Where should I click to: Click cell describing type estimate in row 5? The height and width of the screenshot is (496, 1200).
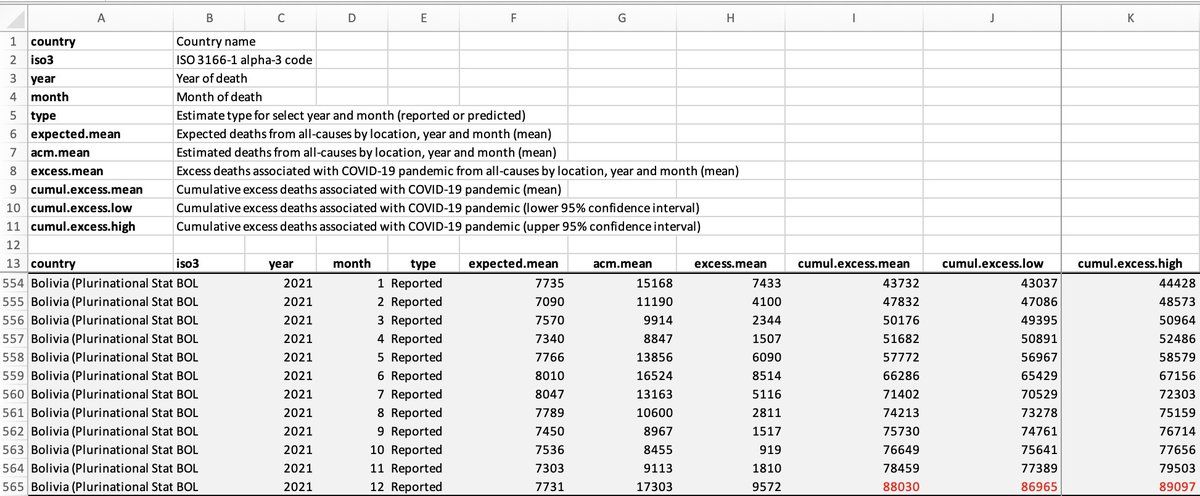point(351,116)
